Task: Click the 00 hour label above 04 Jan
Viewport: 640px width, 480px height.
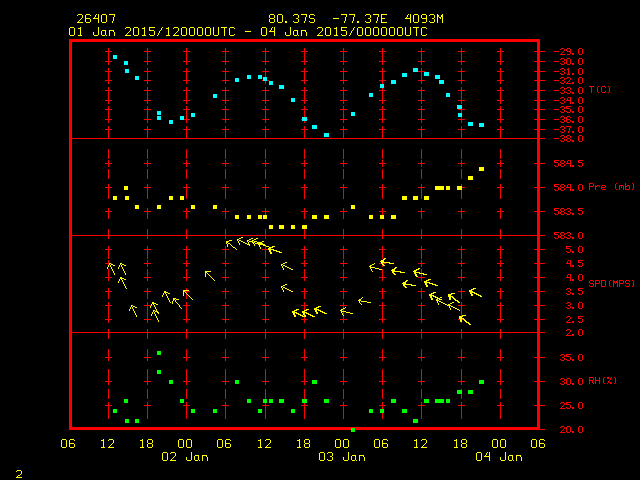Action: 499,444
